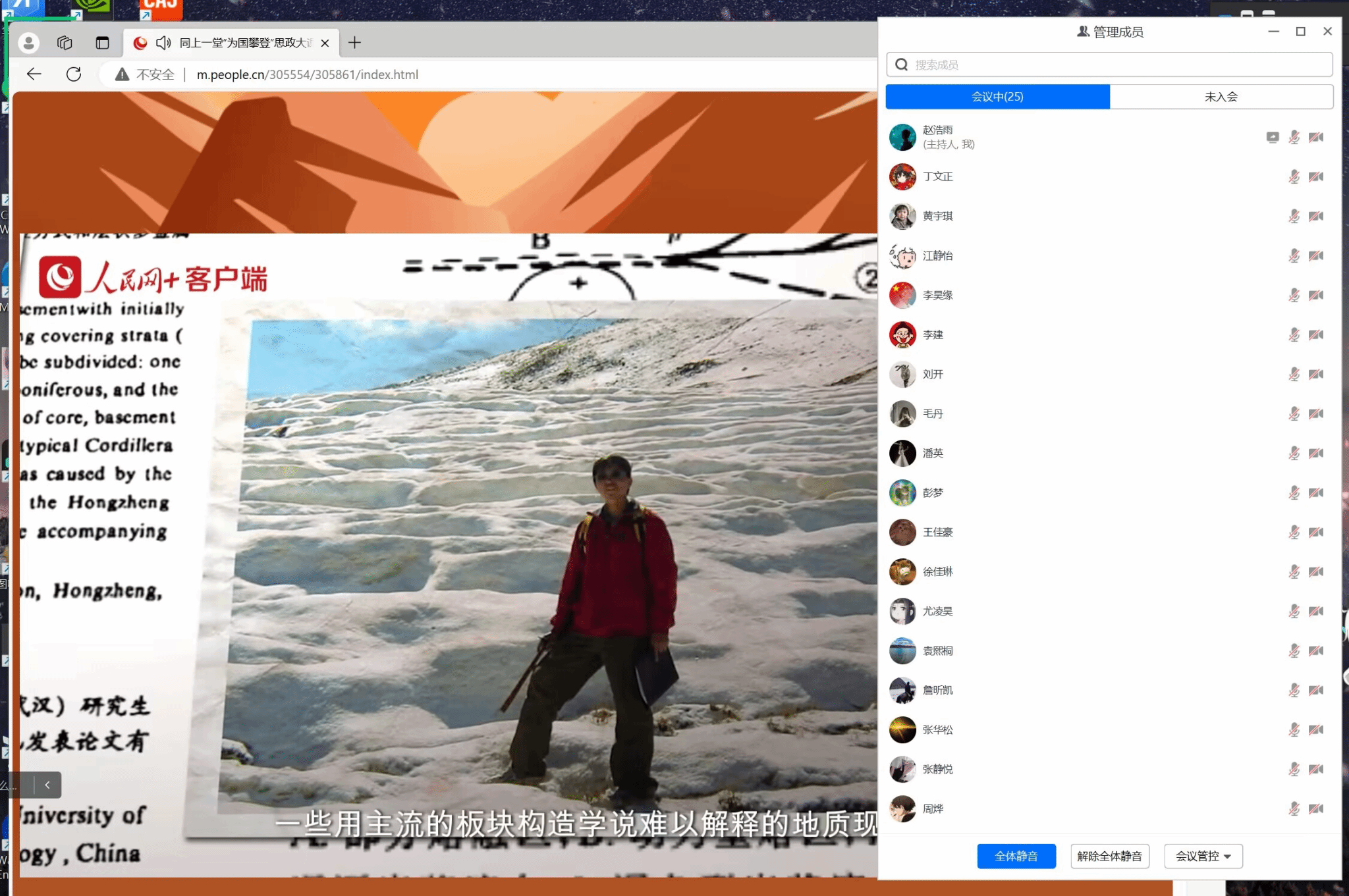Click the tab actions menu icon

click(x=102, y=43)
